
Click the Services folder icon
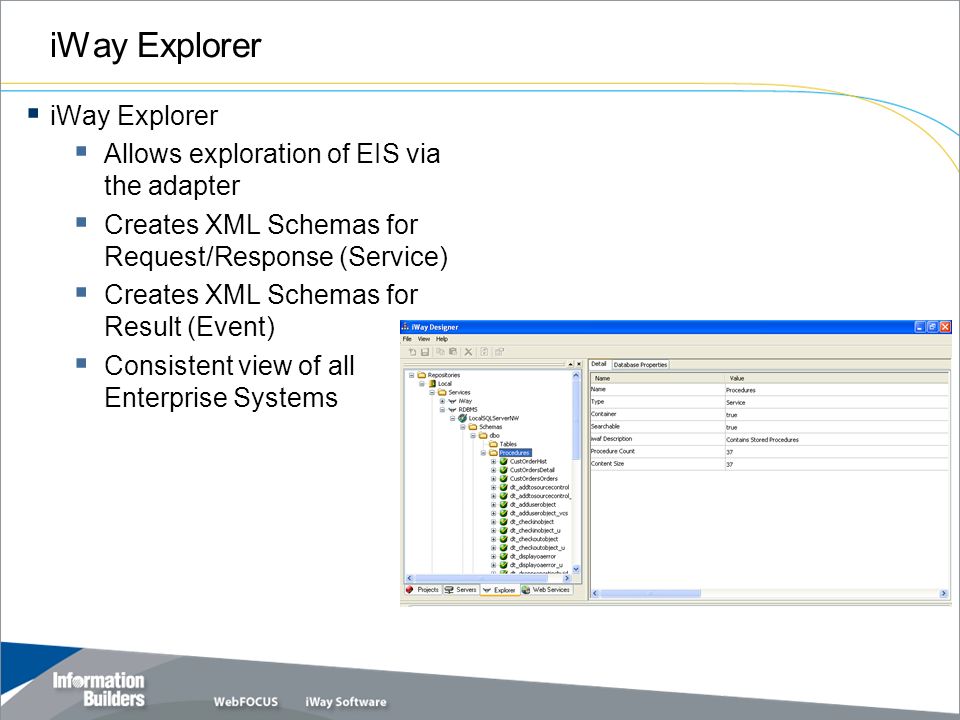coord(442,392)
